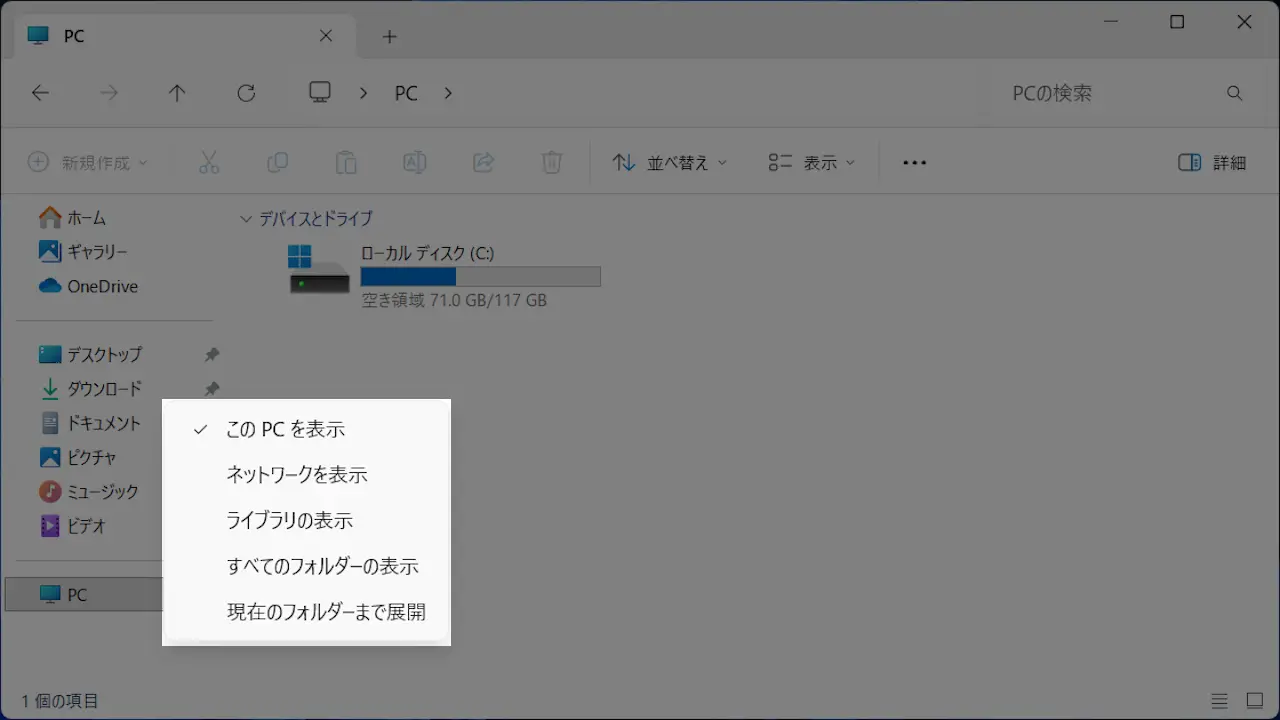This screenshot has width=1280, height=720.
Task: Click the Refresh icon
Action: click(x=246, y=93)
